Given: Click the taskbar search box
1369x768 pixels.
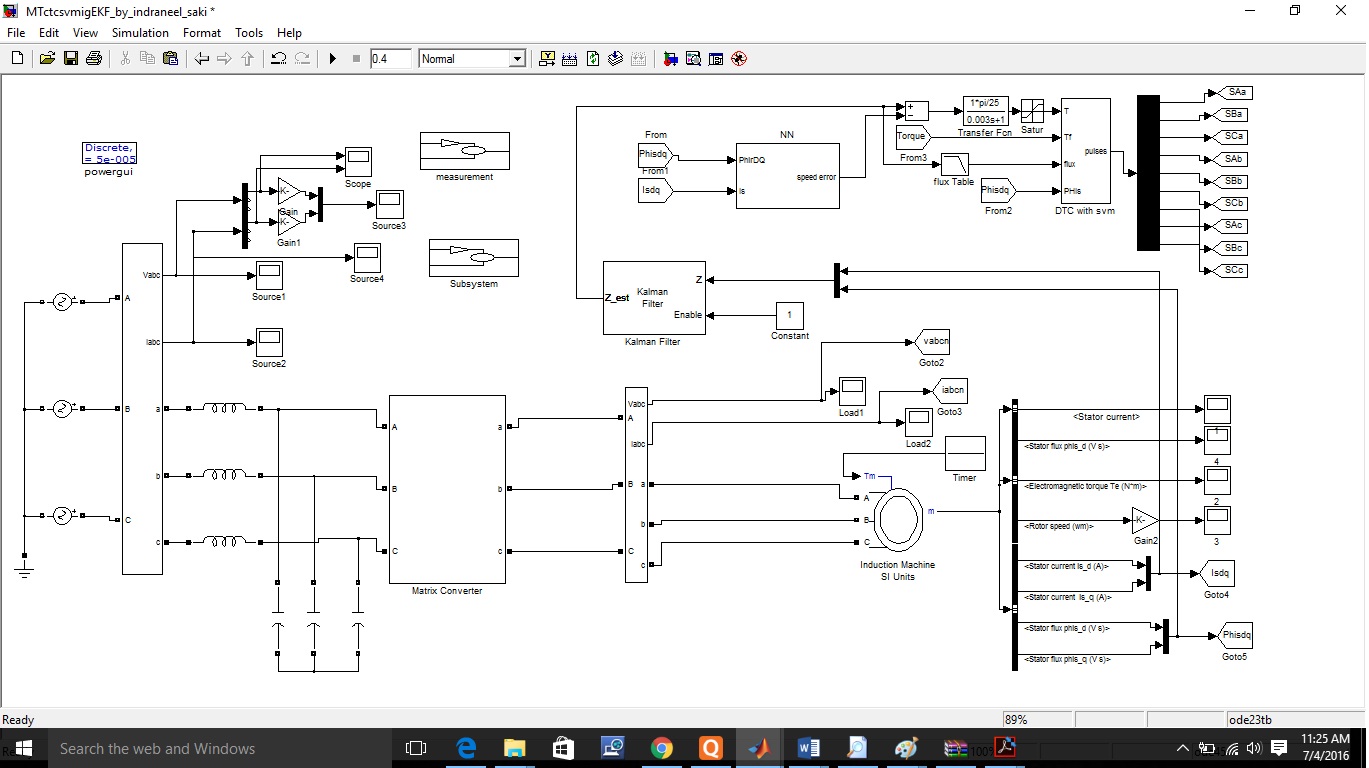Looking at the screenshot, I should click(x=220, y=748).
